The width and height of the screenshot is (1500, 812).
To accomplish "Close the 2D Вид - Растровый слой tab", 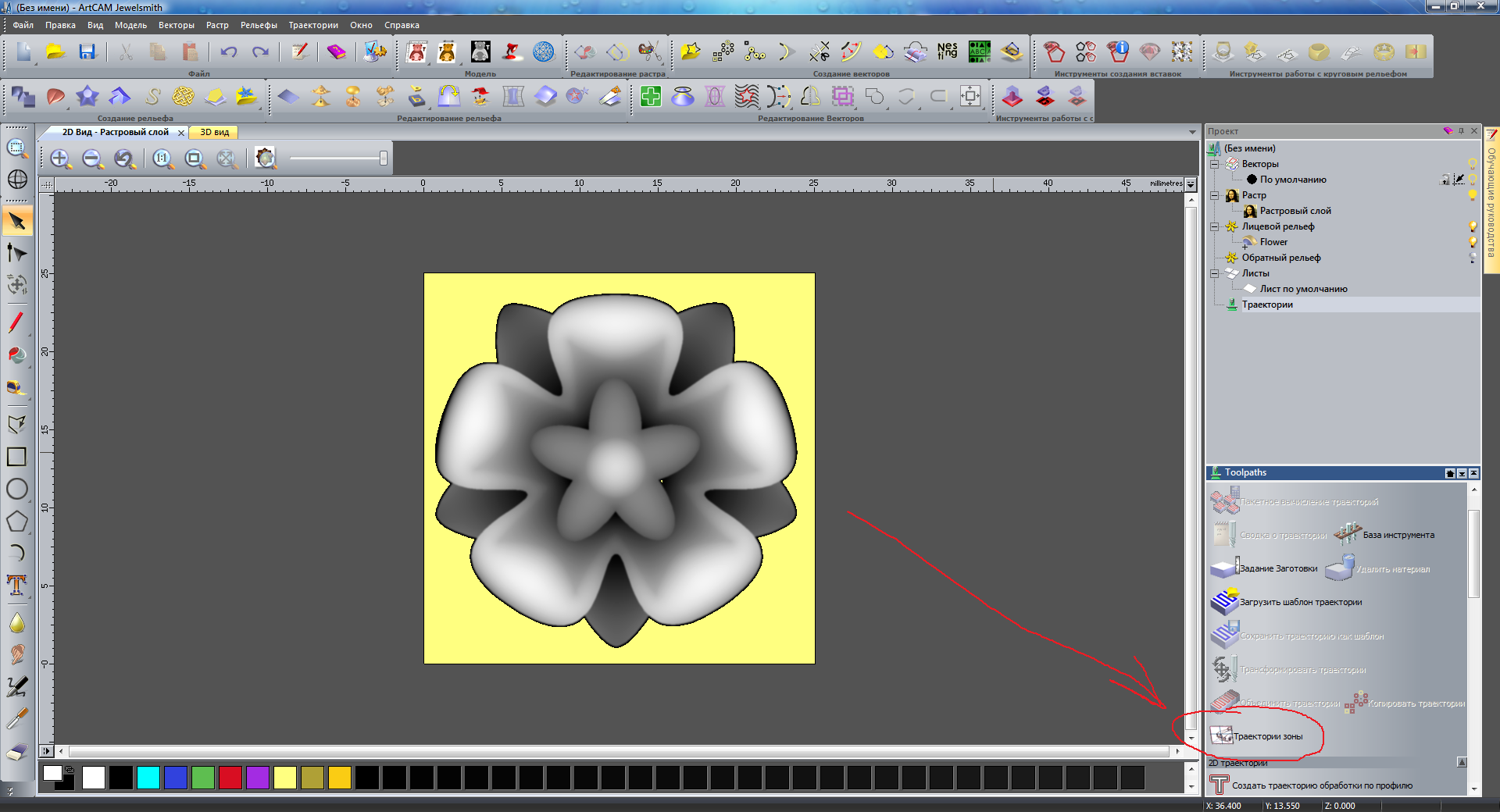I will pyautogui.click(x=181, y=133).
